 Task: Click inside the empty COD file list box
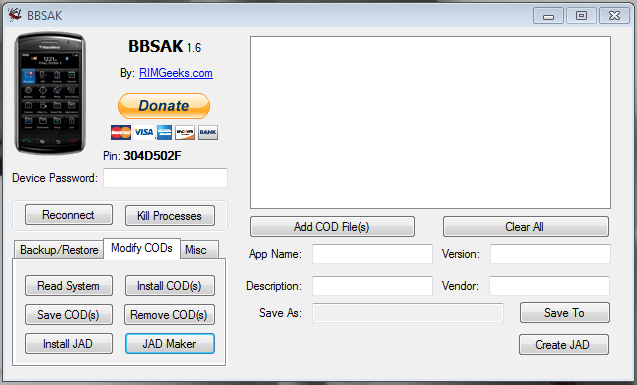pyautogui.click(x=430, y=122)
